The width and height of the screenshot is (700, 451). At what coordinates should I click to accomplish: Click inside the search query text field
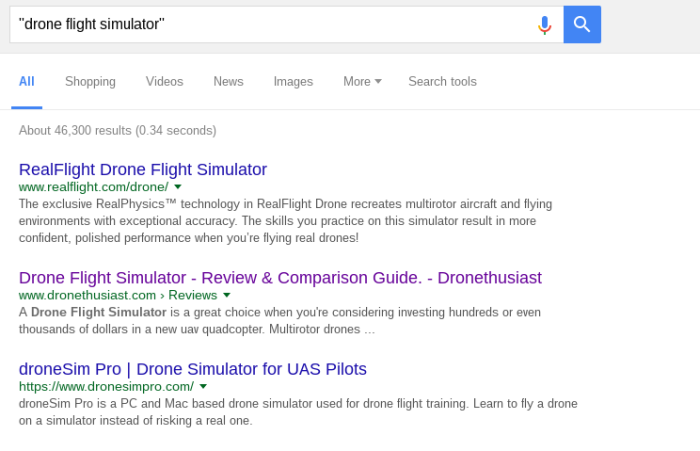[272, 25]
